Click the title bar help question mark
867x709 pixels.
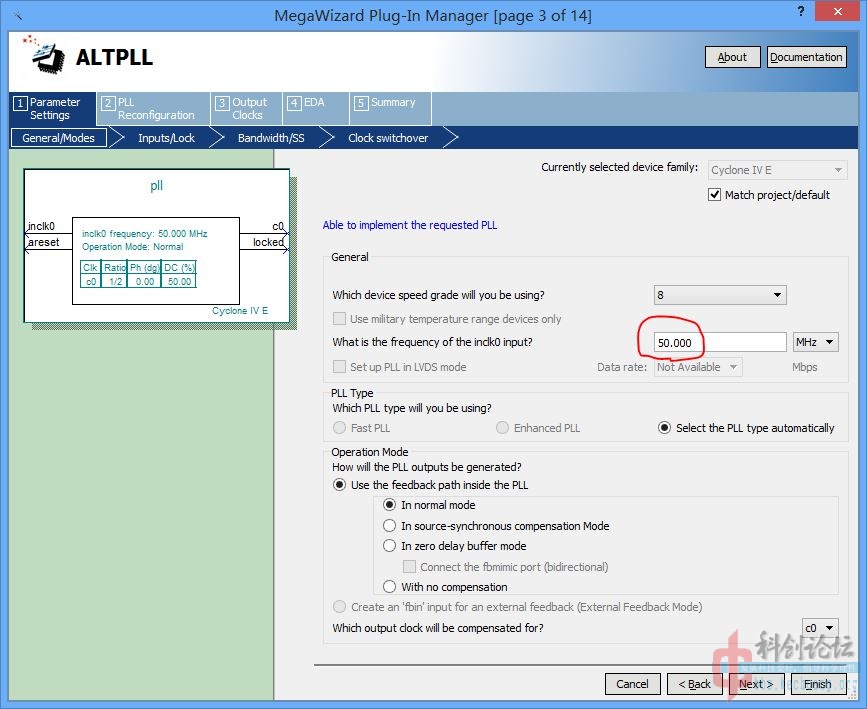[800, 11]
